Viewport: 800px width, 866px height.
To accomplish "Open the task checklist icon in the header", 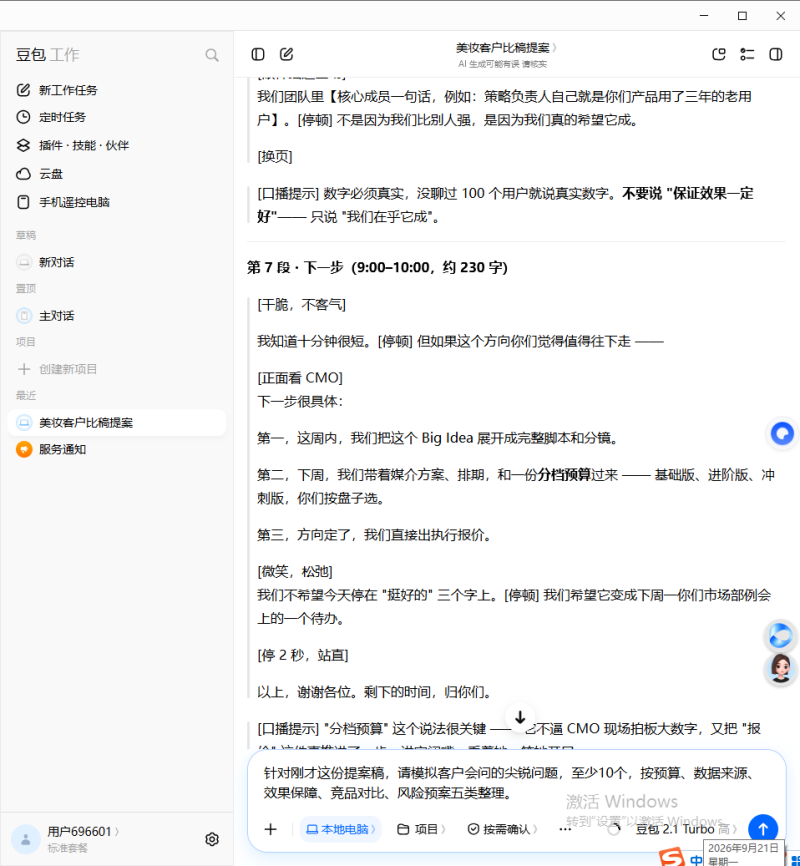I will point(747,54).
